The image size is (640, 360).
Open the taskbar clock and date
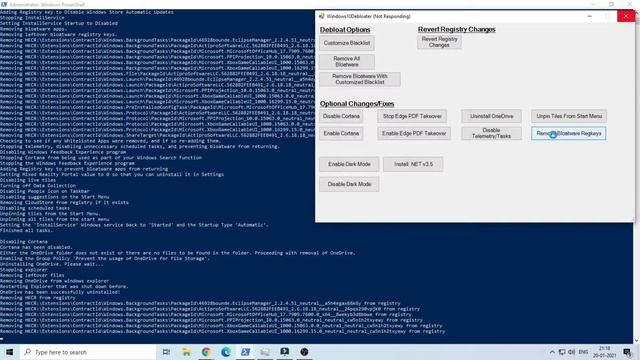(604, 352)
